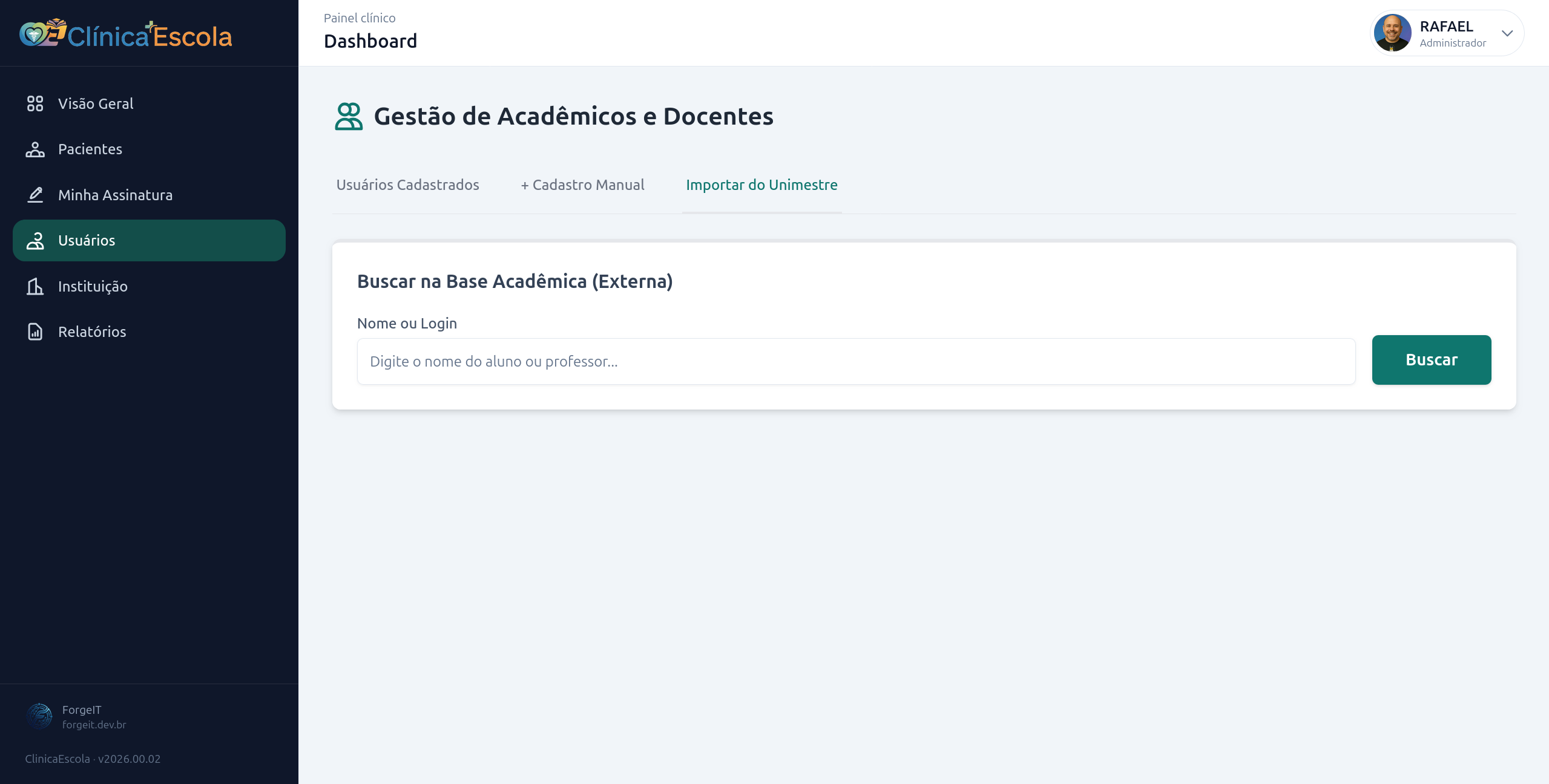1549x784 pixels.
Task: Click the Usuários person icon in sidebar
Action: click(35, 241)
